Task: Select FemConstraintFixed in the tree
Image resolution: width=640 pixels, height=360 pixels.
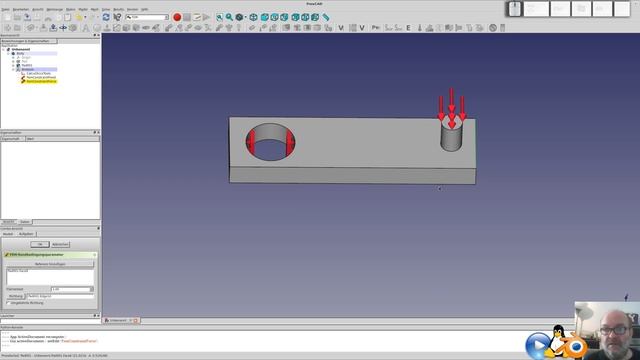Action: tap(41, 77)
